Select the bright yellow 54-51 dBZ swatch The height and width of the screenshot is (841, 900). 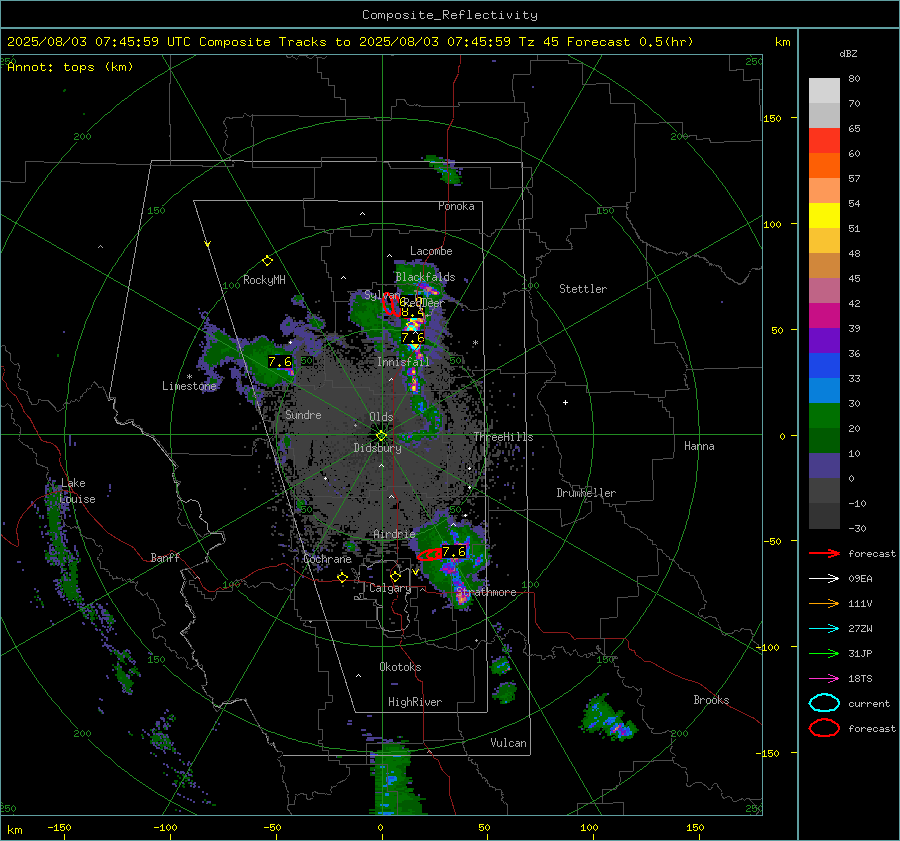824,216
